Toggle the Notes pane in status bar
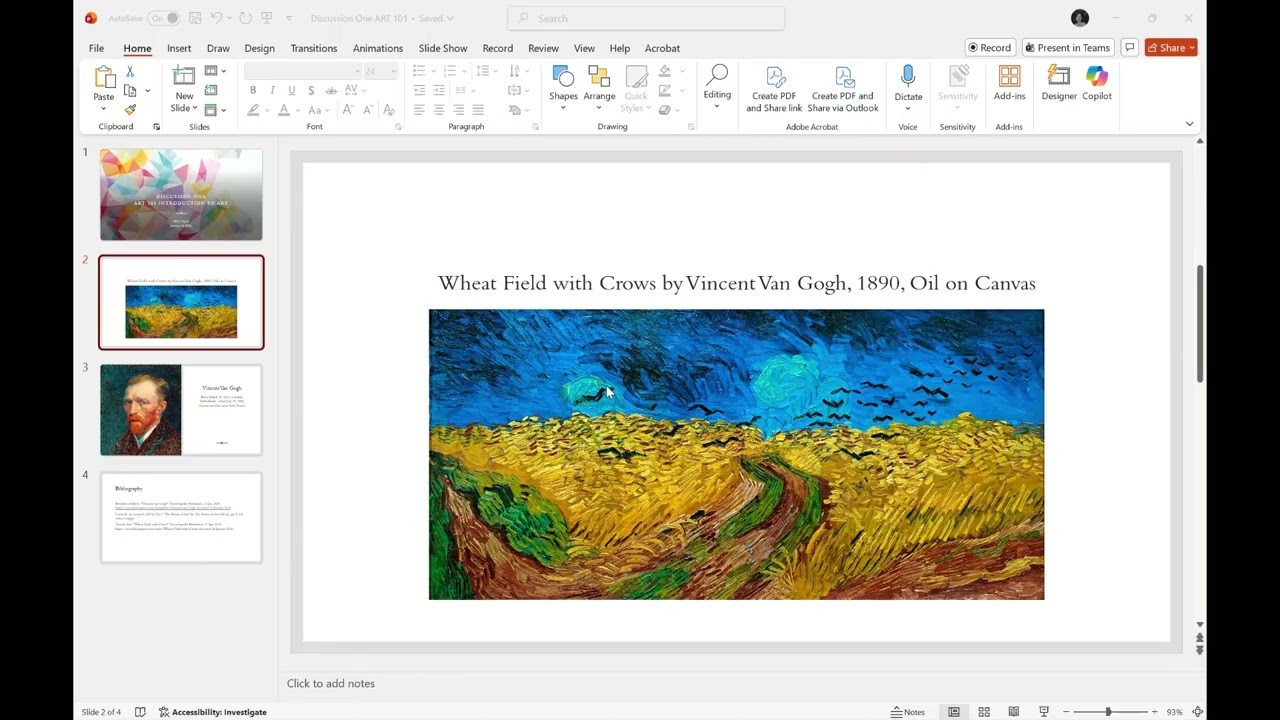The height and width of the screenshot is (720, 1280). click(x=908, y=712)
